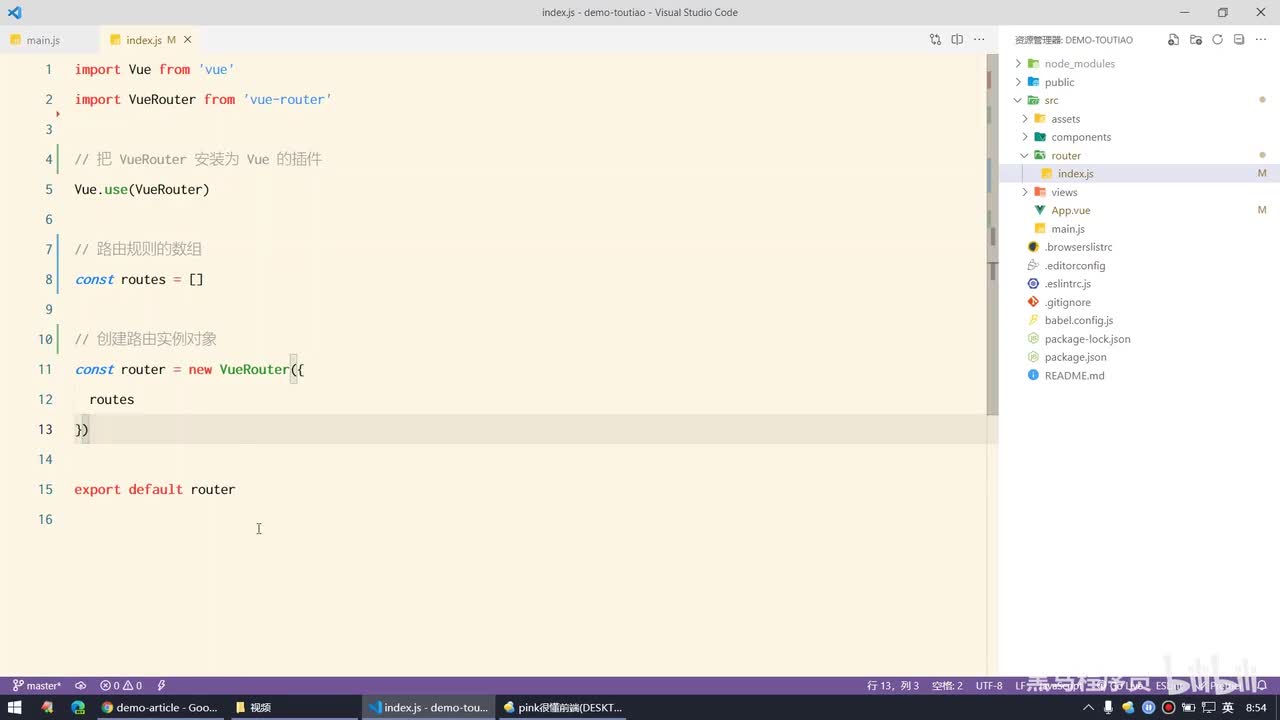Synchronize changes via cloud icon
Image resolution: width=1280 pixels, height=720 pixels.
click(x=80, y=686)
